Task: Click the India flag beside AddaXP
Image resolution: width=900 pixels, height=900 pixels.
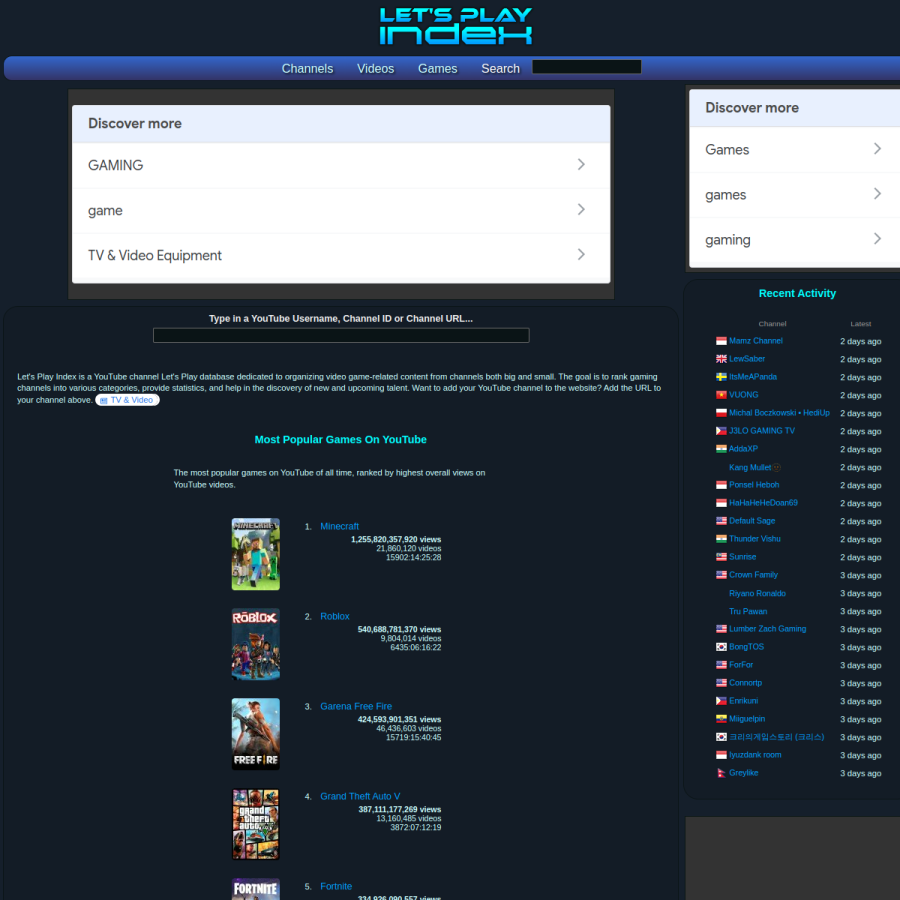Action: [721, 449]
